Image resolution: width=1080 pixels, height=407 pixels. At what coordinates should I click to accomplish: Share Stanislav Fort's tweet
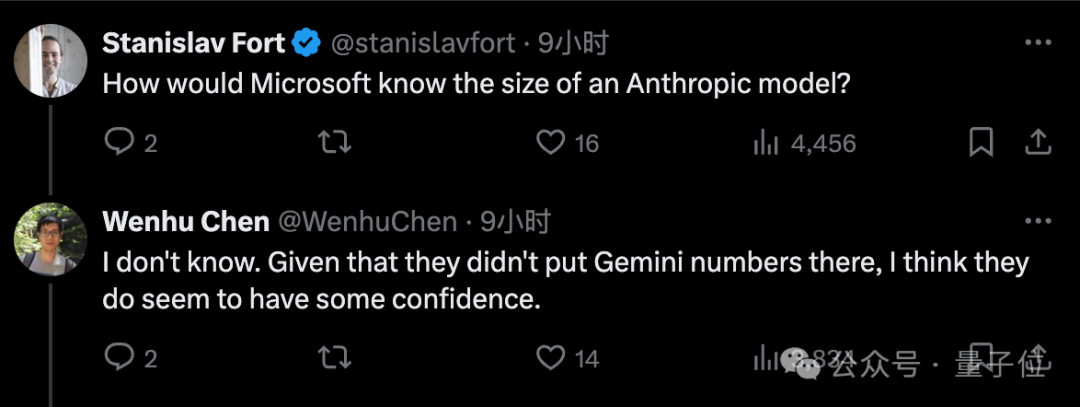[1038, 143]
